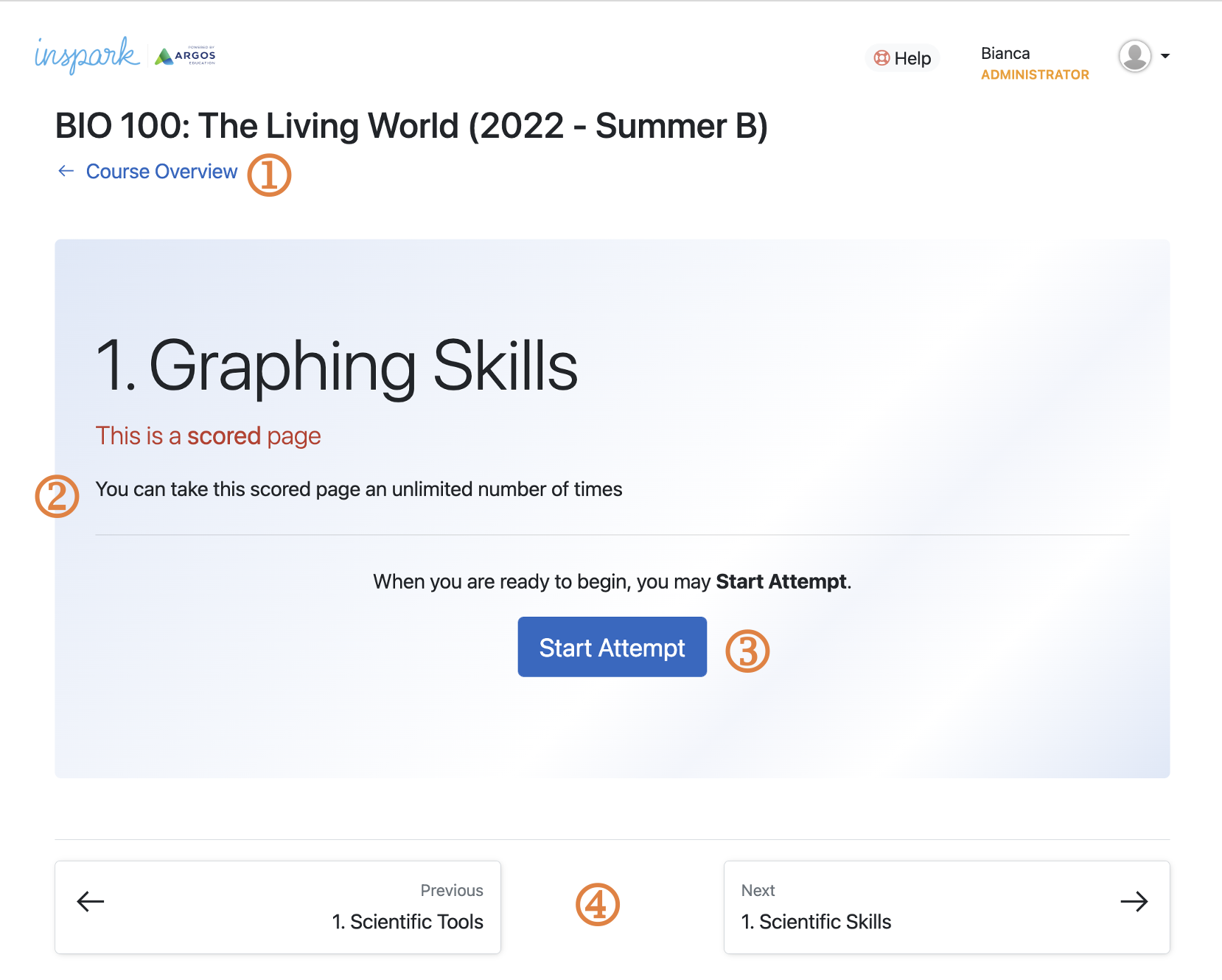This screenshot has width=1222, height=980.
Task: Click the back arrow beside Course Overview
Action: click(x=66, y=171)
